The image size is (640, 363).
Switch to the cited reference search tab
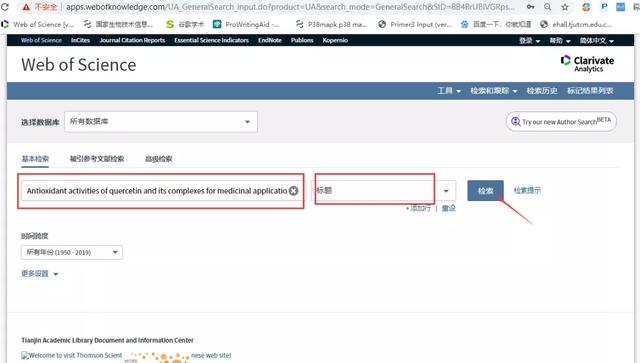[97, 159]
